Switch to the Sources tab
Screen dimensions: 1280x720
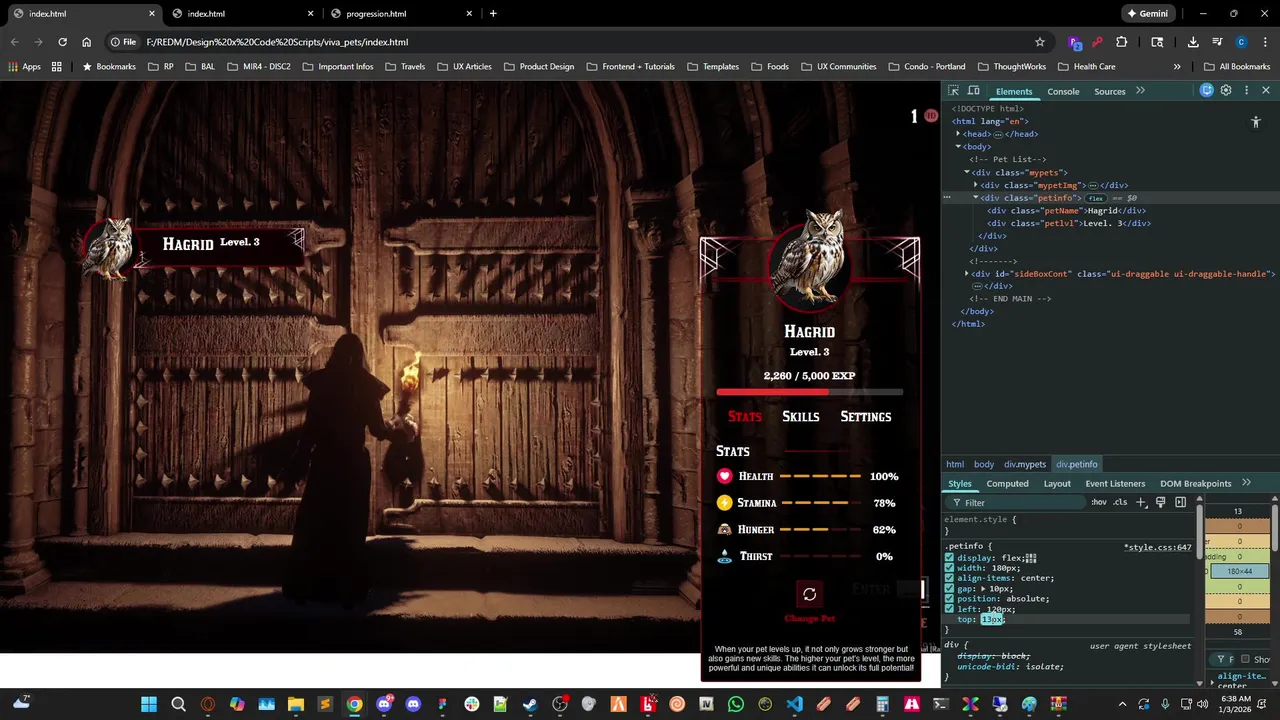(1109, 91)
